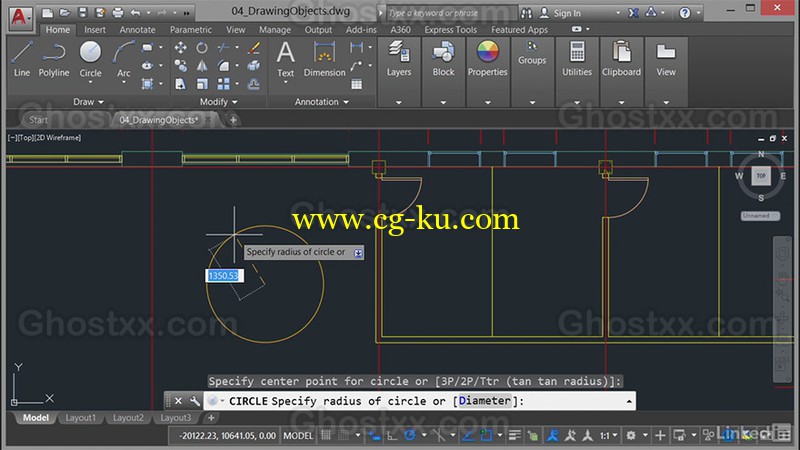Expand the Layers panel dropdown arrow
The image size is (800, 450).
(398, 103)
